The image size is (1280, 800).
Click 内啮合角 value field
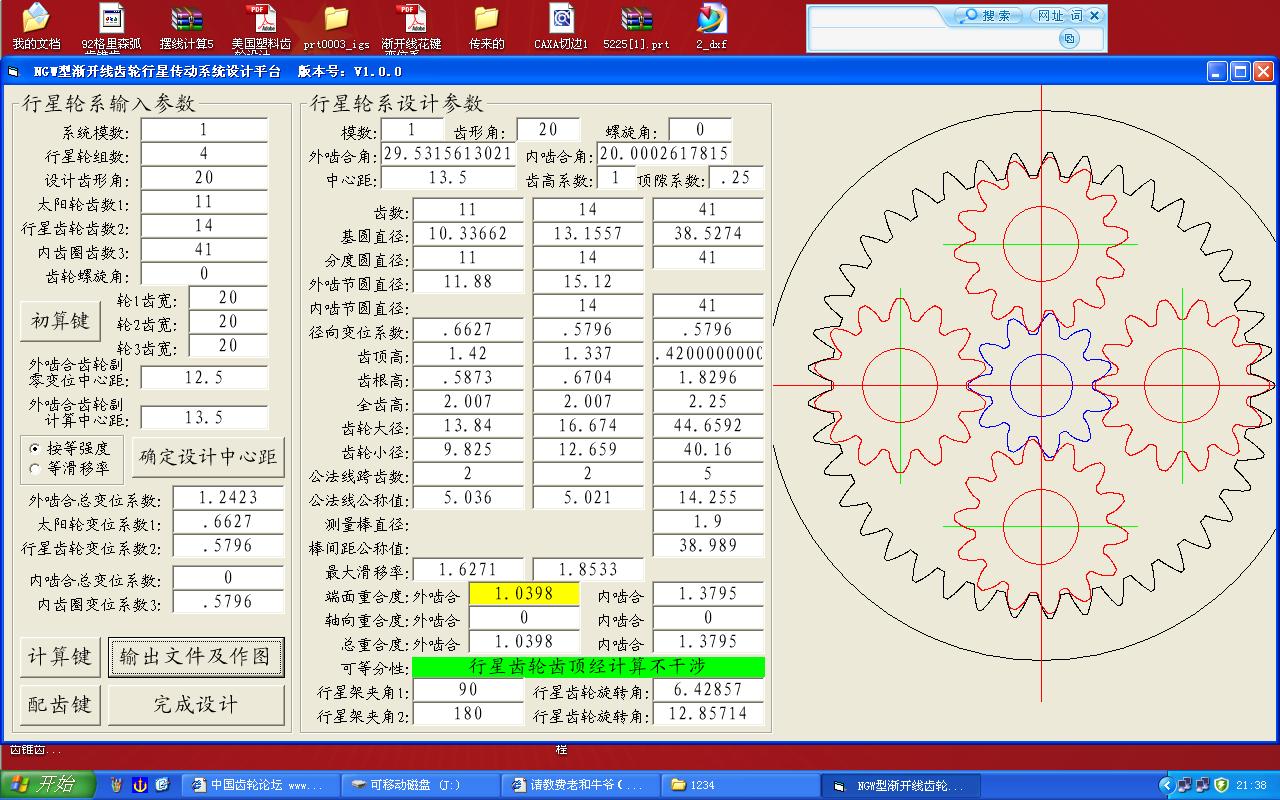[665, 154]
